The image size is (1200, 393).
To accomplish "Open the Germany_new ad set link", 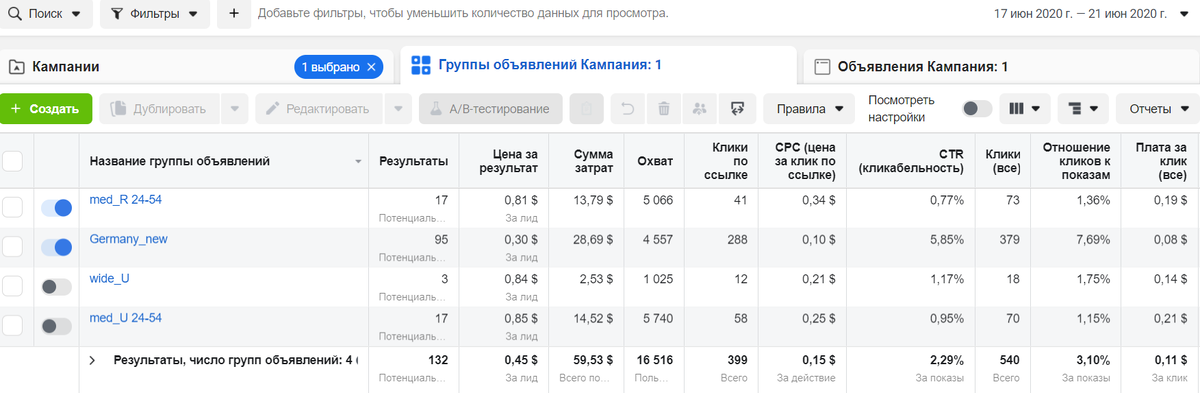I will (128, 240).
